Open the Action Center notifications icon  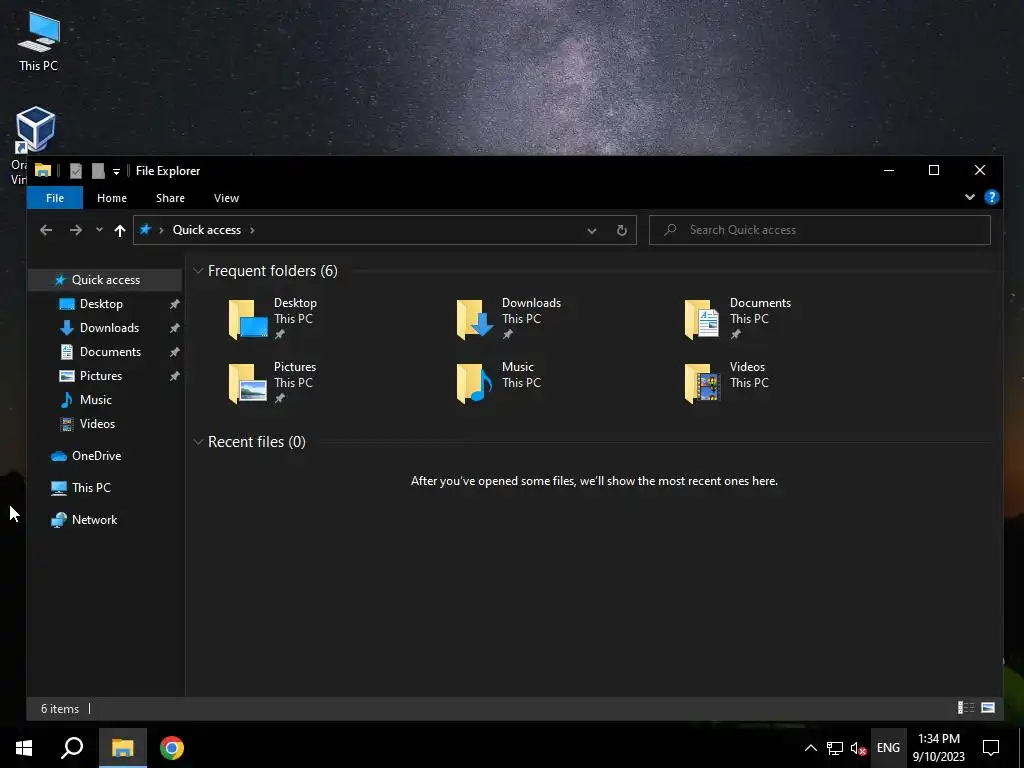pyautogui.click(x=991, y=748)
